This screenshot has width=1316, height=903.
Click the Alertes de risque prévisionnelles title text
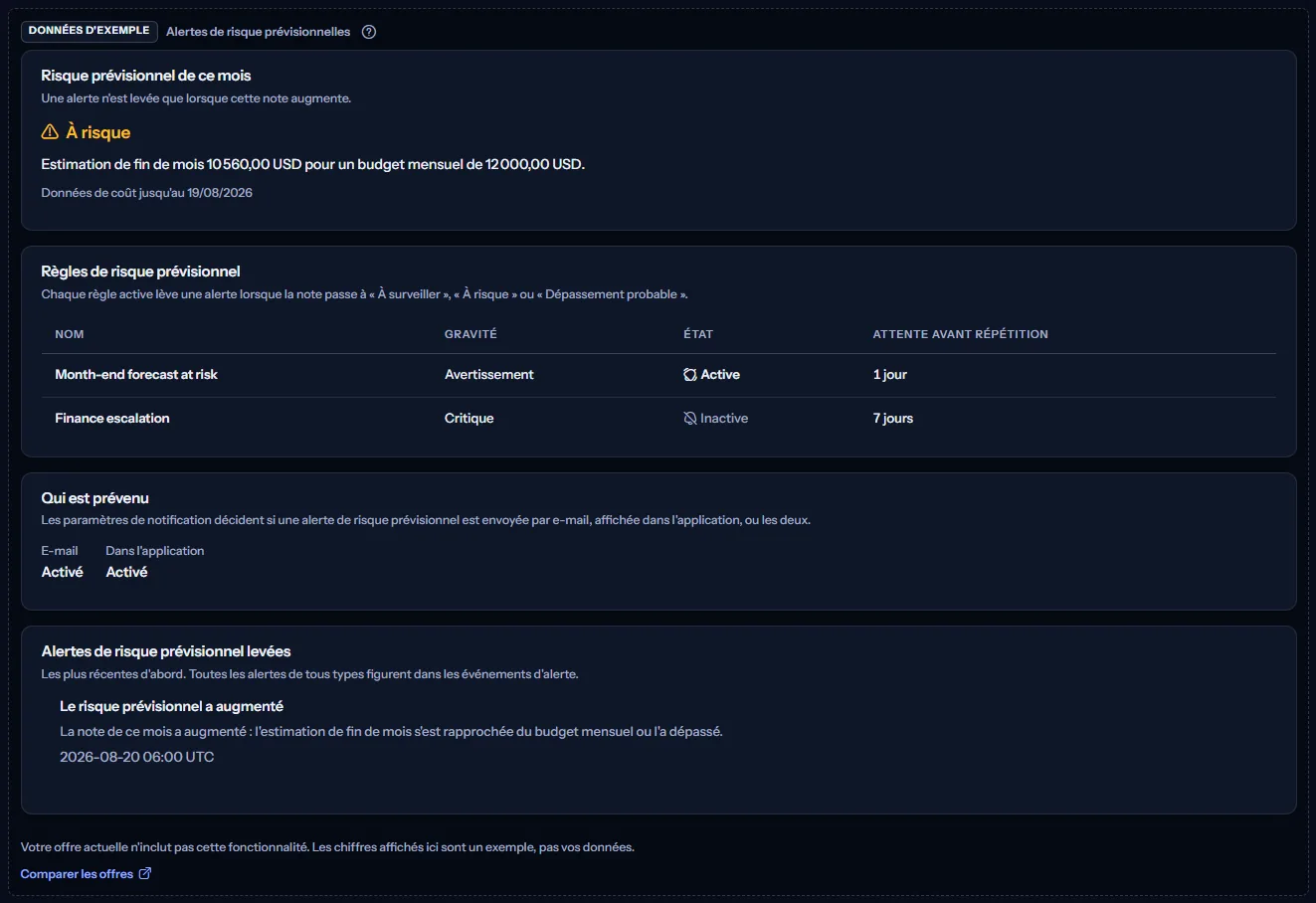(259, 32)
